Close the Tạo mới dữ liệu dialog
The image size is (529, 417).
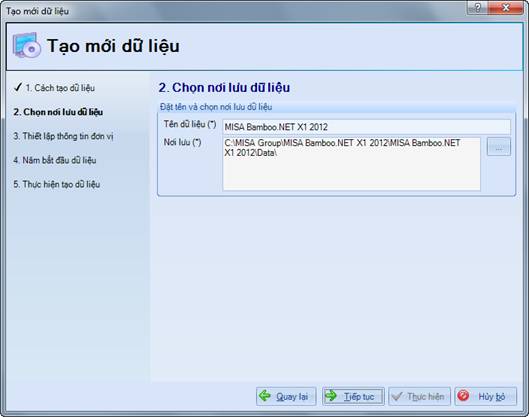tap(506, 8)
